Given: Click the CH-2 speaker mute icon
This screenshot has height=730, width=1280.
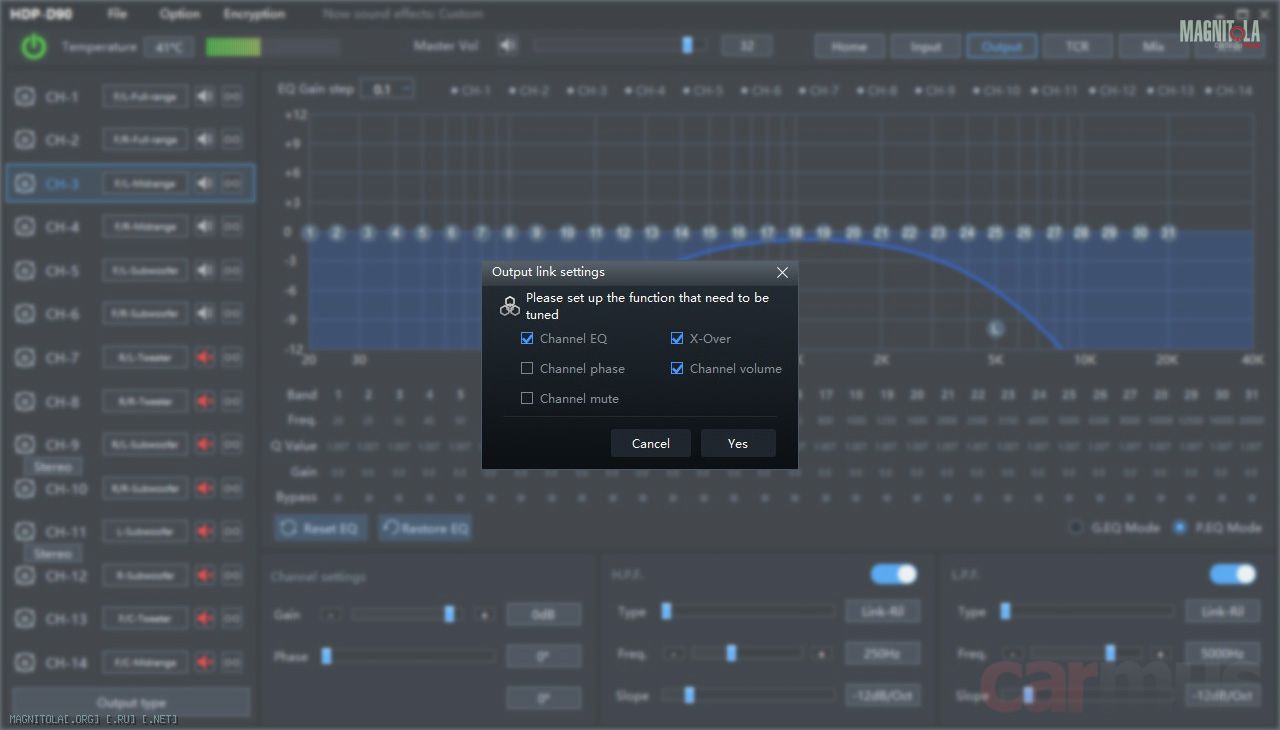Looking at the screenshot, I should click(205, 140).
